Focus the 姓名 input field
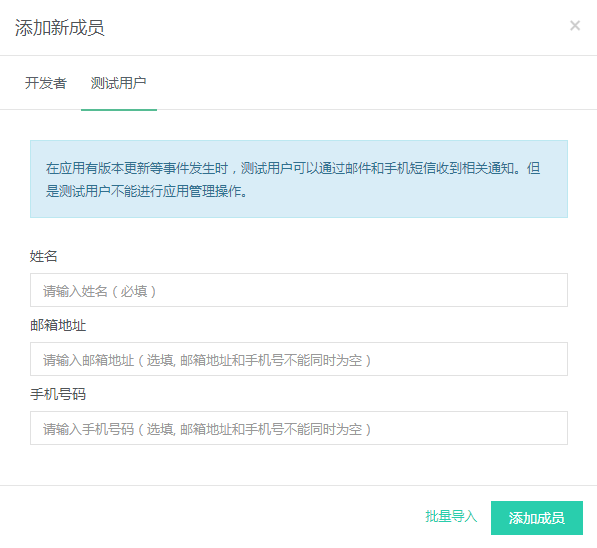Screen dimensions: 597x548 click(x=299, y=290)
